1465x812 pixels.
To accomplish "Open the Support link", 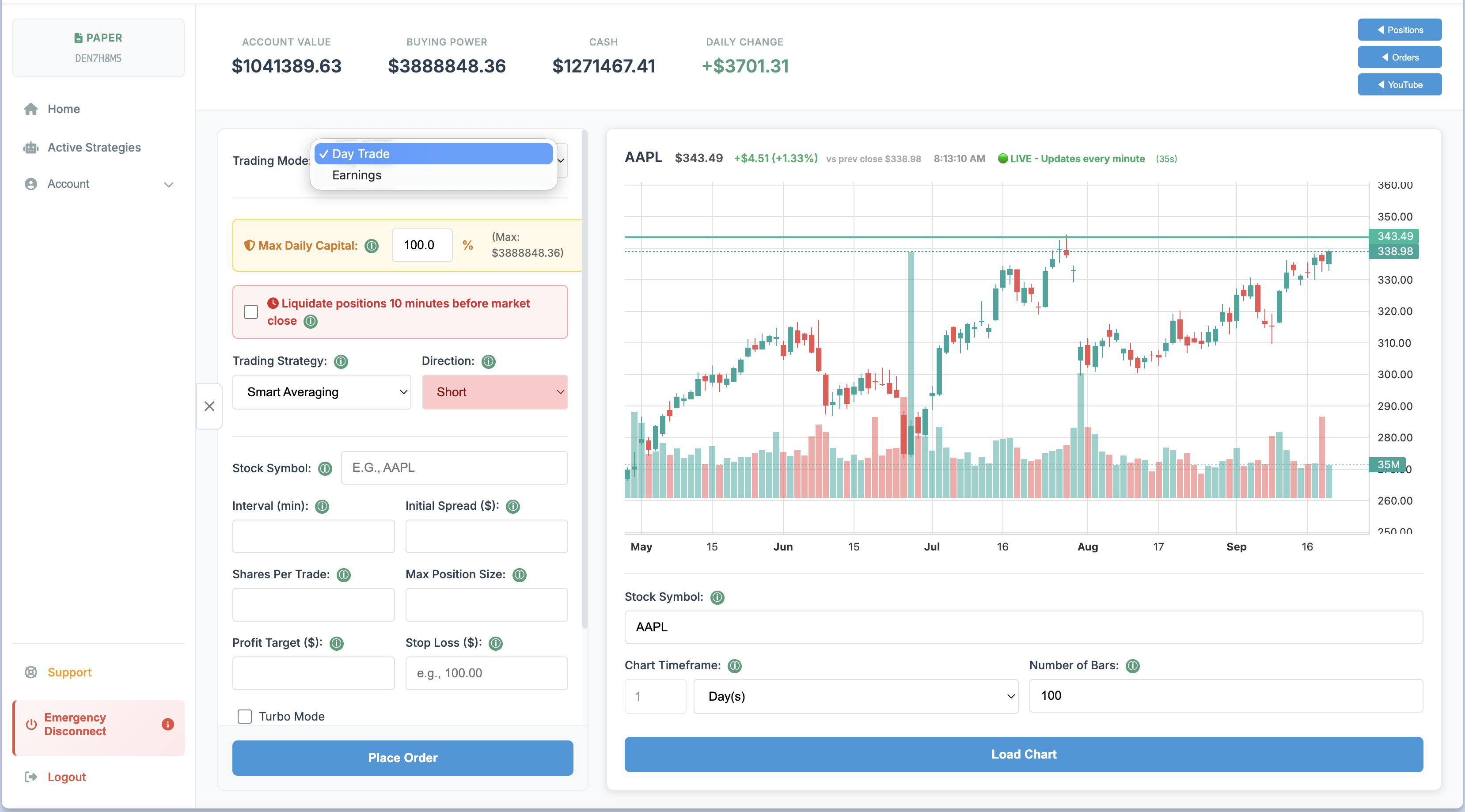I will coord(69,673).
